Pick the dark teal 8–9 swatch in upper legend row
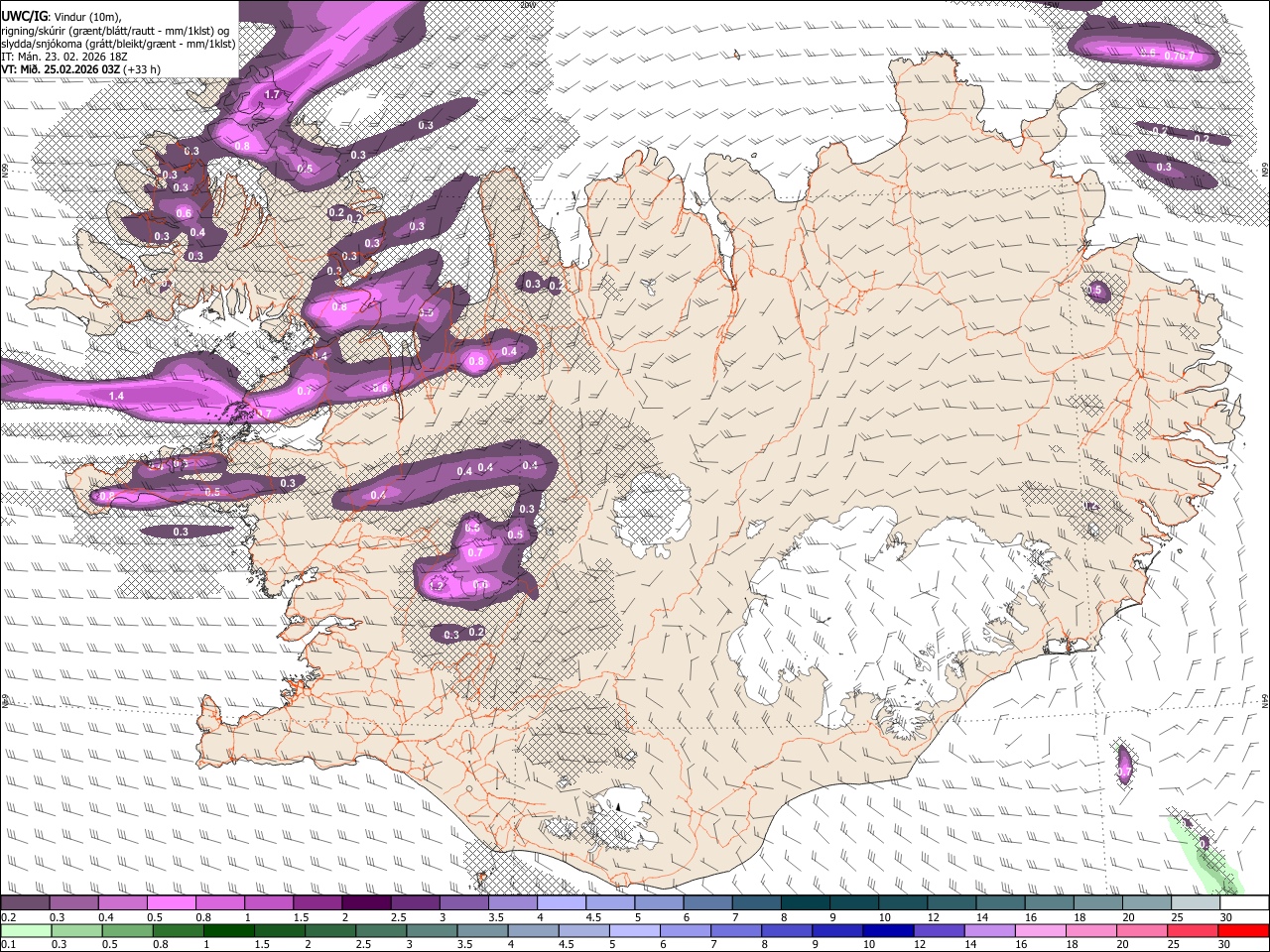Screen dimensions: 1270x952 tap(806, 903)
